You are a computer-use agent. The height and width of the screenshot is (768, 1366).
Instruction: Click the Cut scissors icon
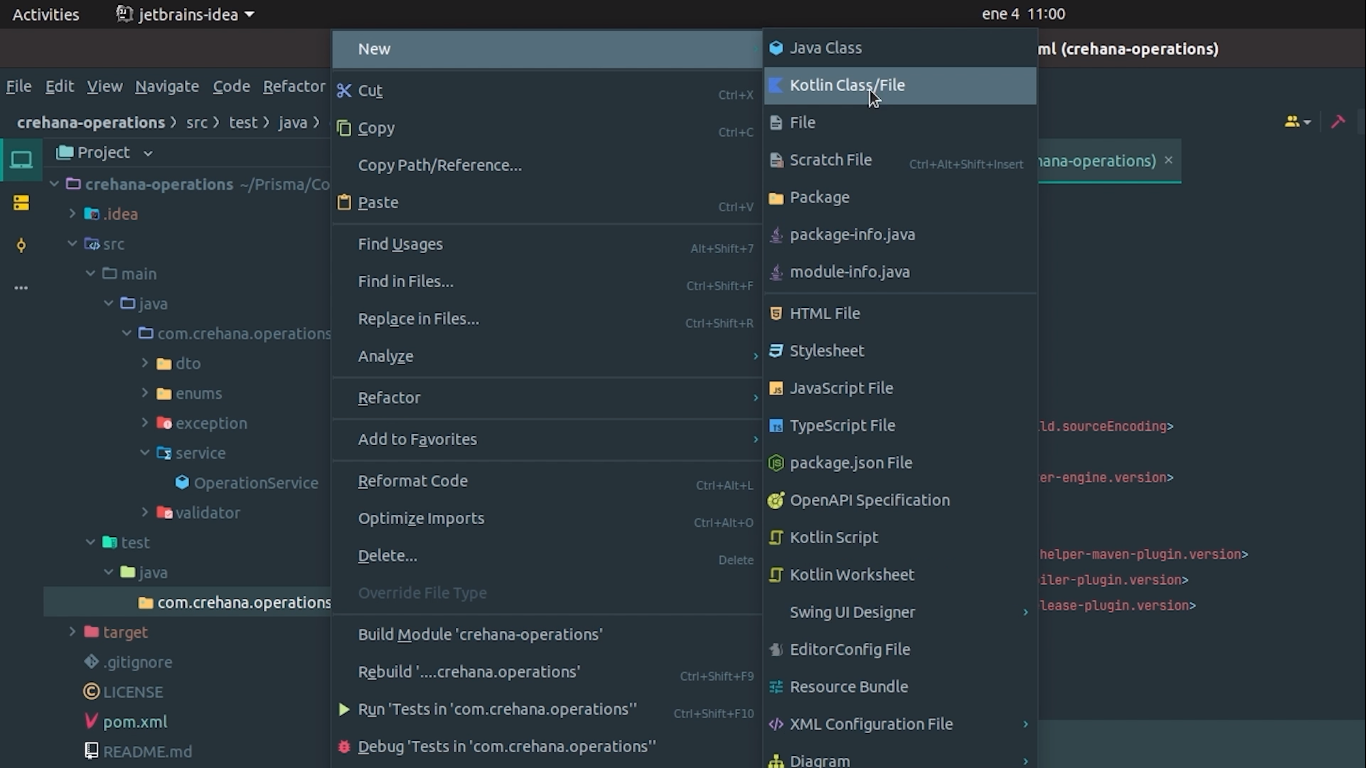tap(344, 91)
